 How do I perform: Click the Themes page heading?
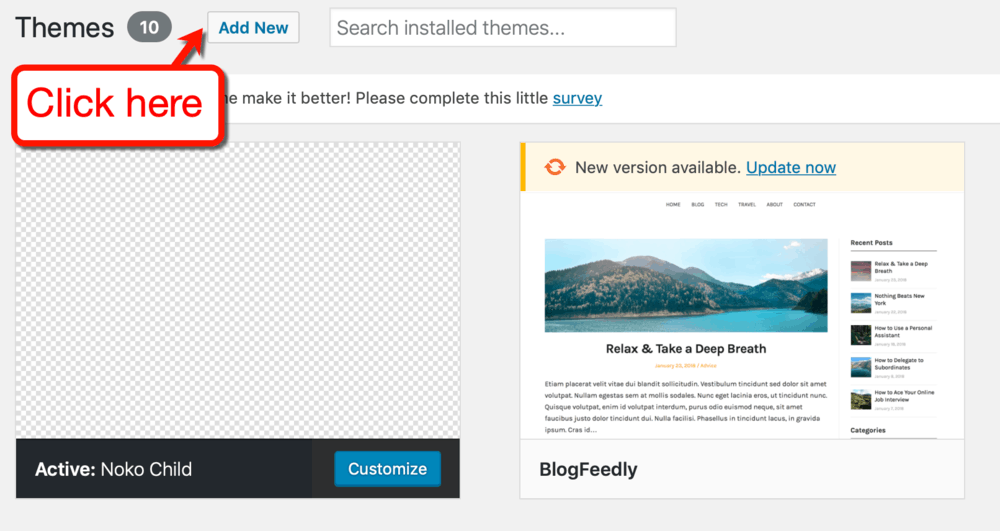(x=64, y=28)
